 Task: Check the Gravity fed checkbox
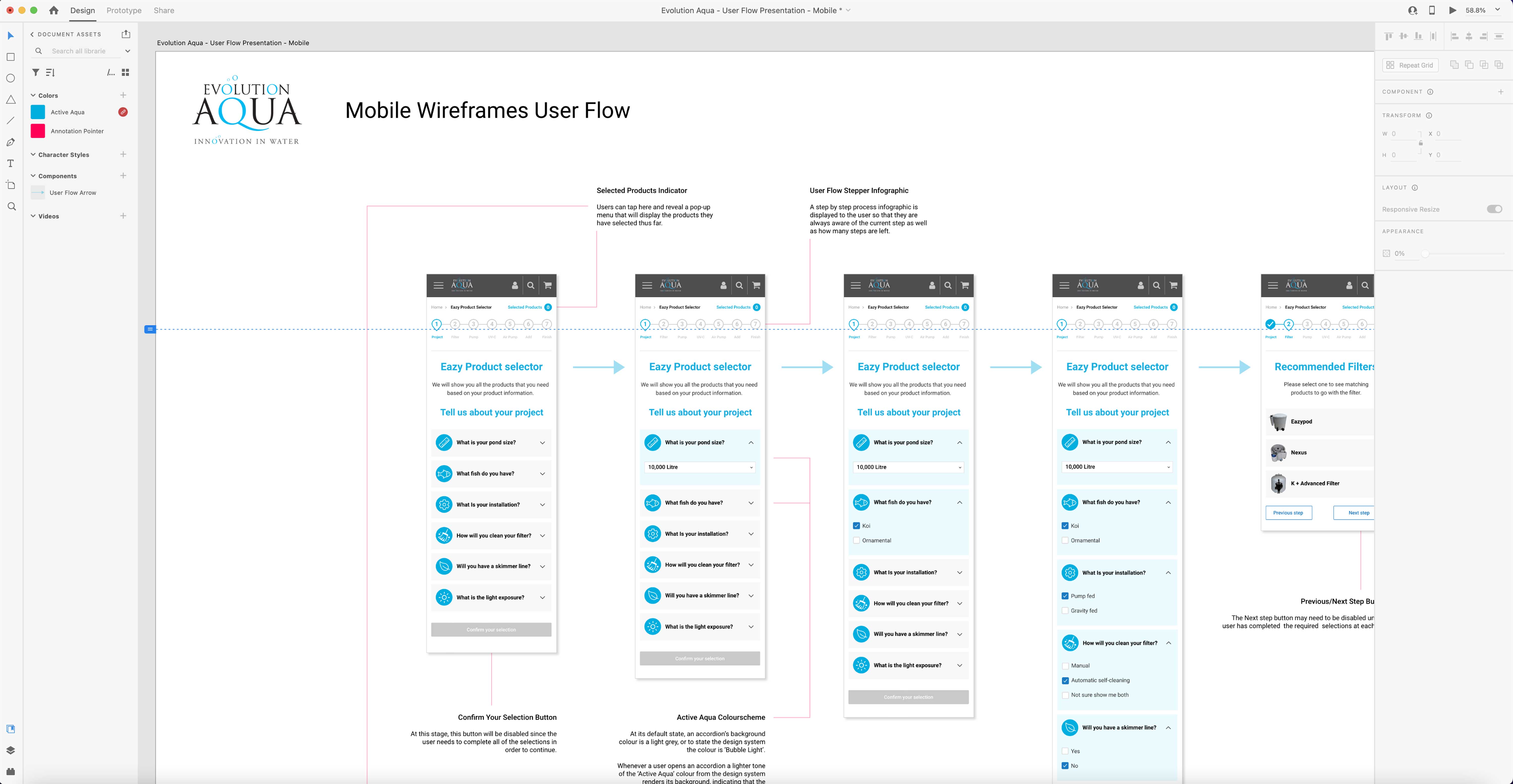1065,611
